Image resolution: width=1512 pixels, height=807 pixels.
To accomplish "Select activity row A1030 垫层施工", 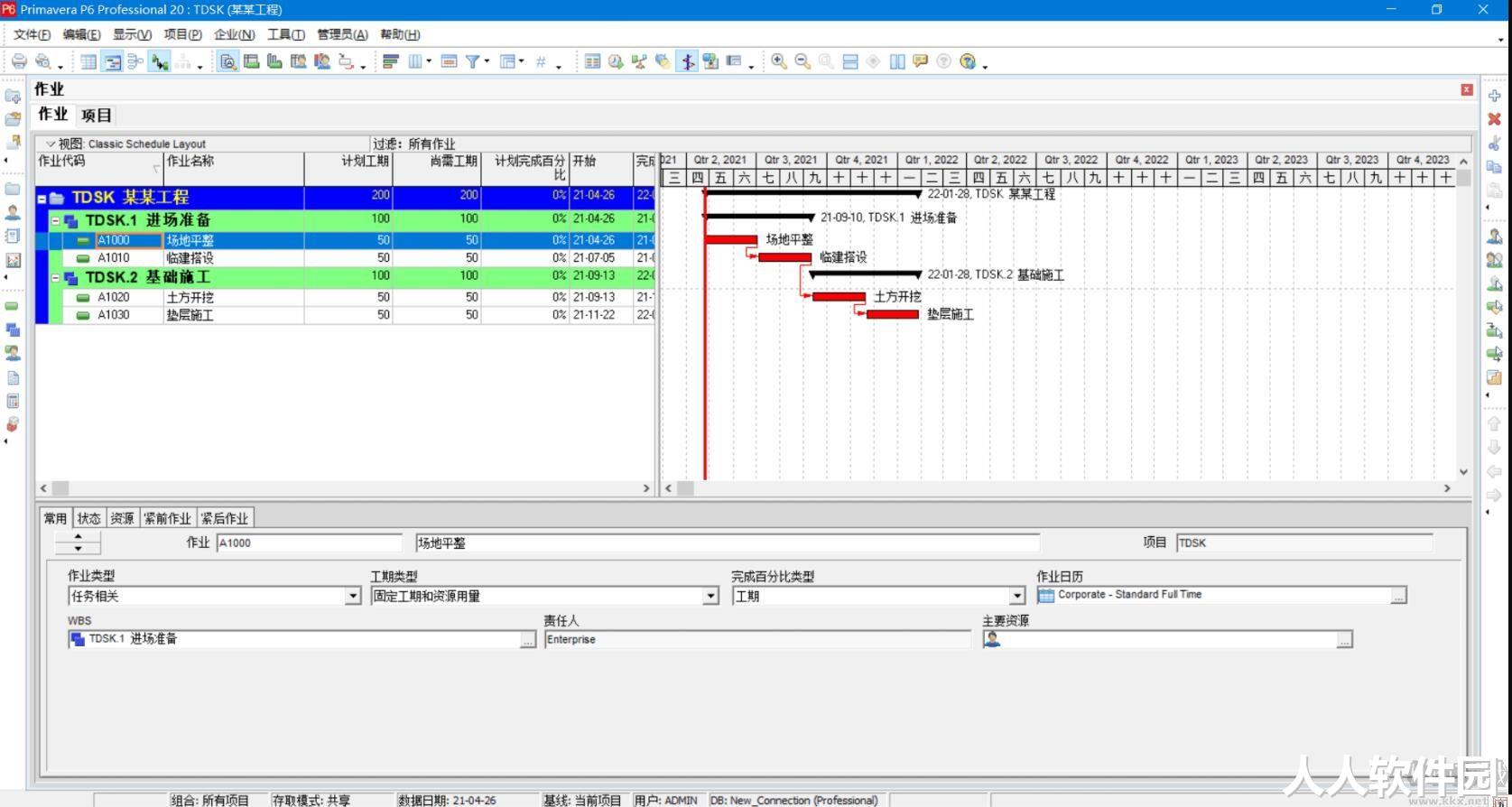I will pyautogui.click(x=345, y=315).
